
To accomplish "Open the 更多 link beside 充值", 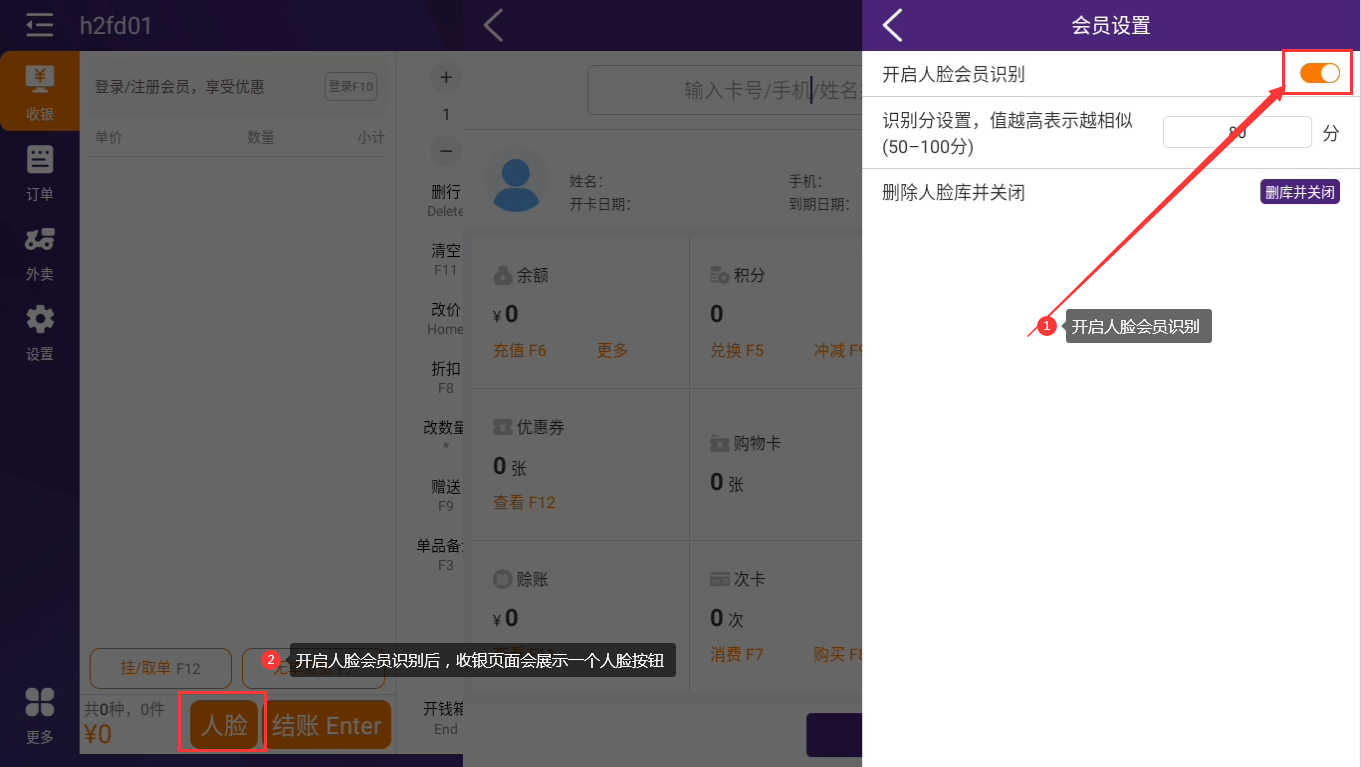I will pyautogui.click(x=612, y=350).
